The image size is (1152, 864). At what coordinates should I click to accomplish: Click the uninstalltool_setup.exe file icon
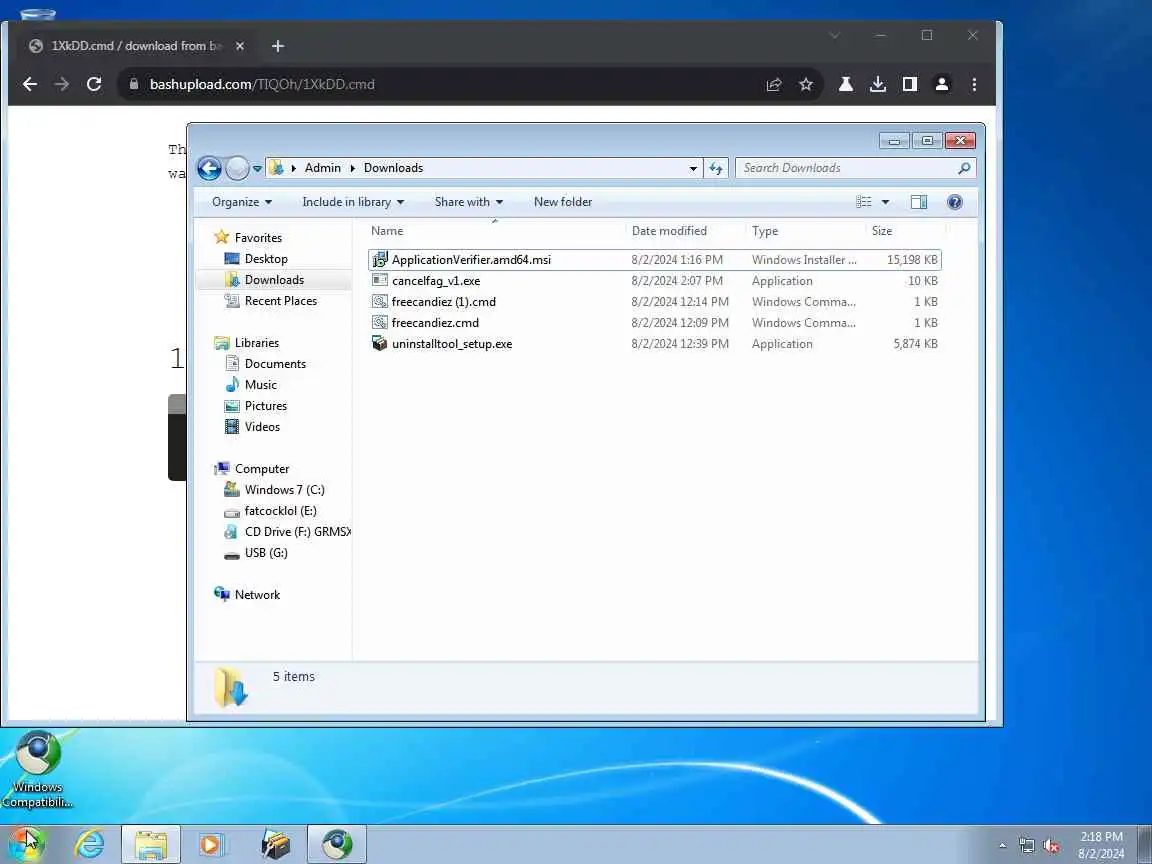379,344
